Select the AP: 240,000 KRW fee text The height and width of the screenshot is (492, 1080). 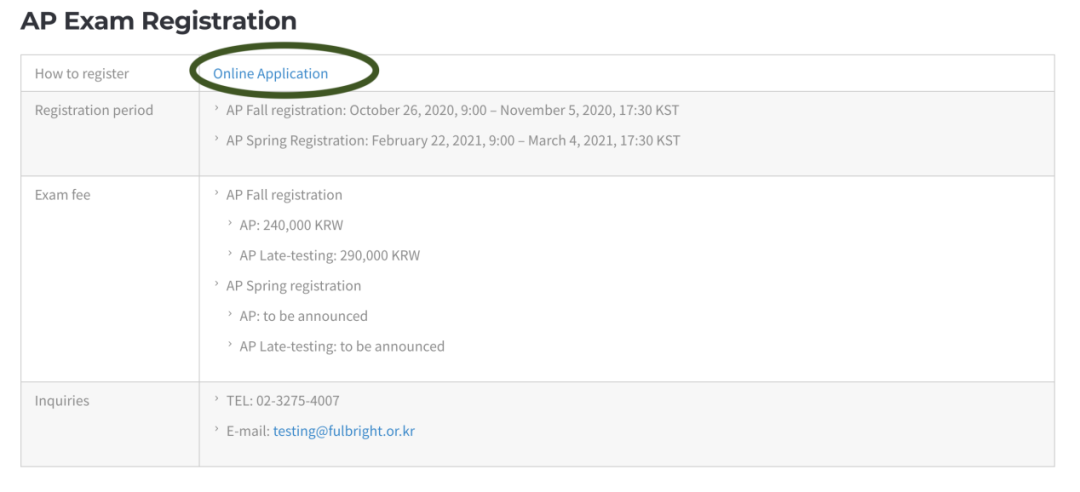[x=291, y=225]
